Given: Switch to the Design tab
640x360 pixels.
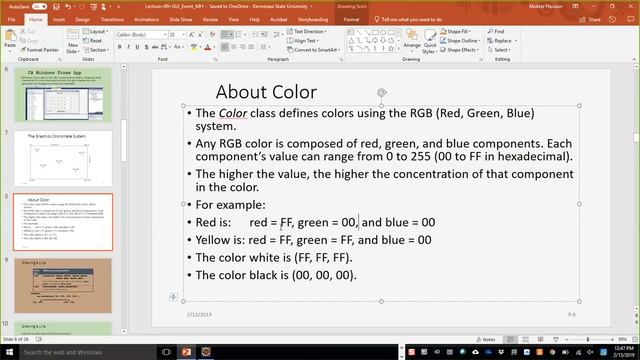Looking at the screenshot, I should click(x=82, y=20).
